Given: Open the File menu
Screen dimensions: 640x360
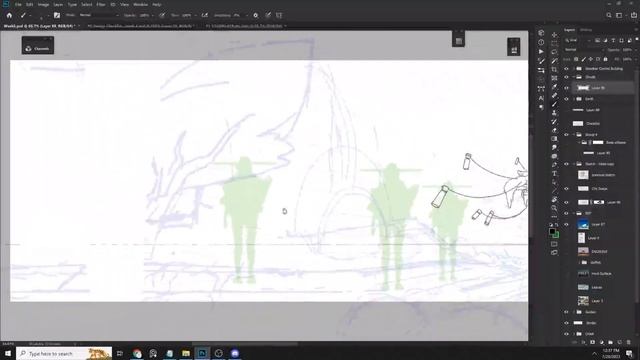Looking at the screenshot, I should 18,4.
